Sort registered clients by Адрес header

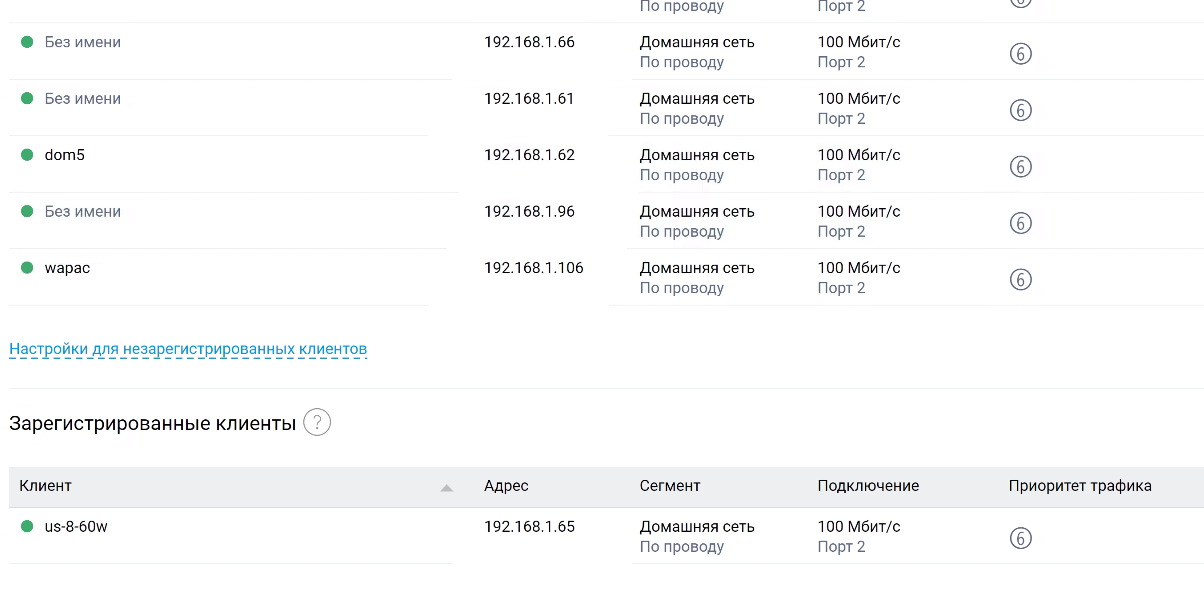tap(506, 486)
